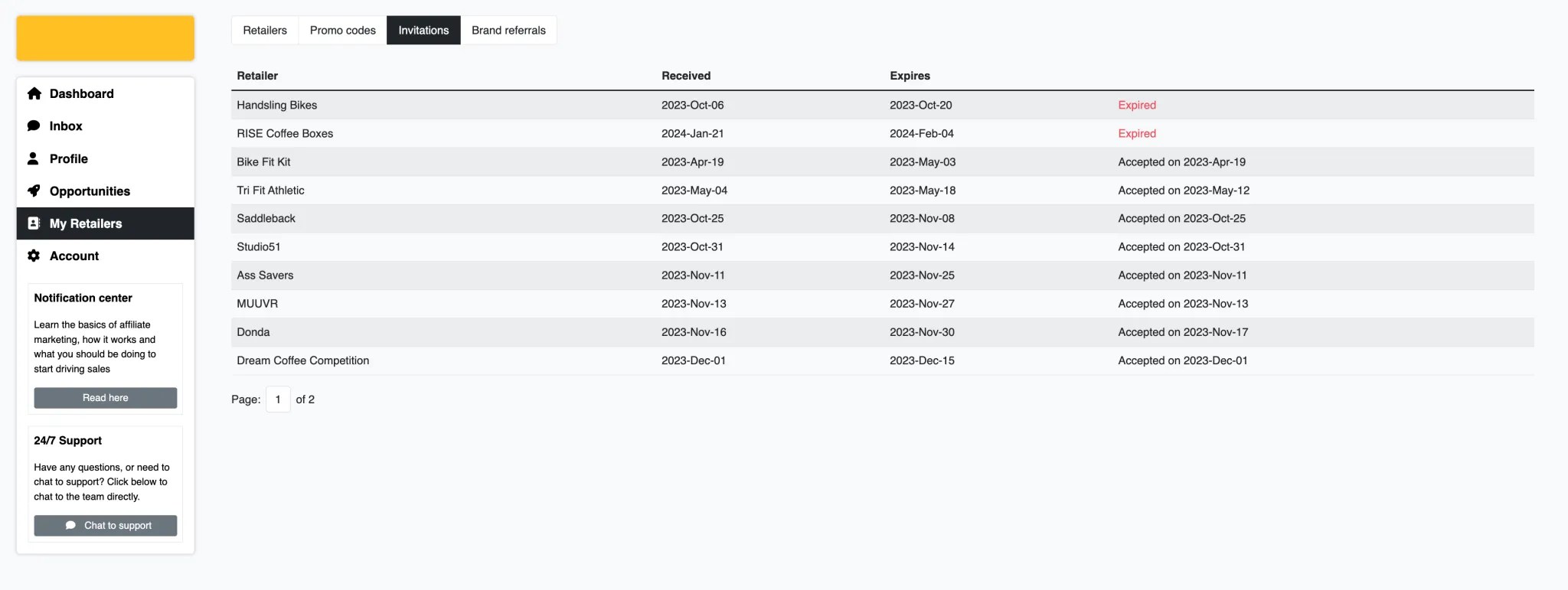Image resolution: width=1568 pixels, height=590 pixels.
Task: Click received date 2024-Jan-21
Action: coord(692,133)
